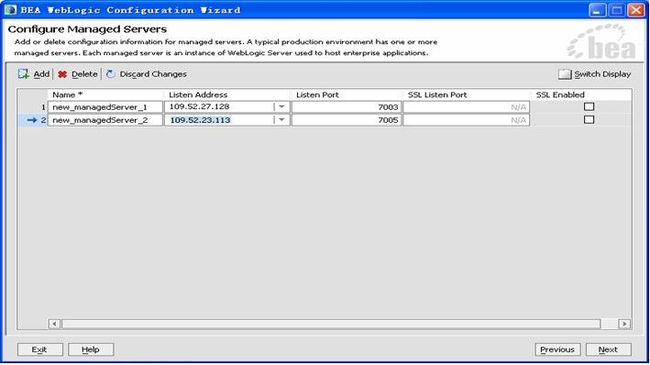Go to Next wizard step

(x=609, y=349)
